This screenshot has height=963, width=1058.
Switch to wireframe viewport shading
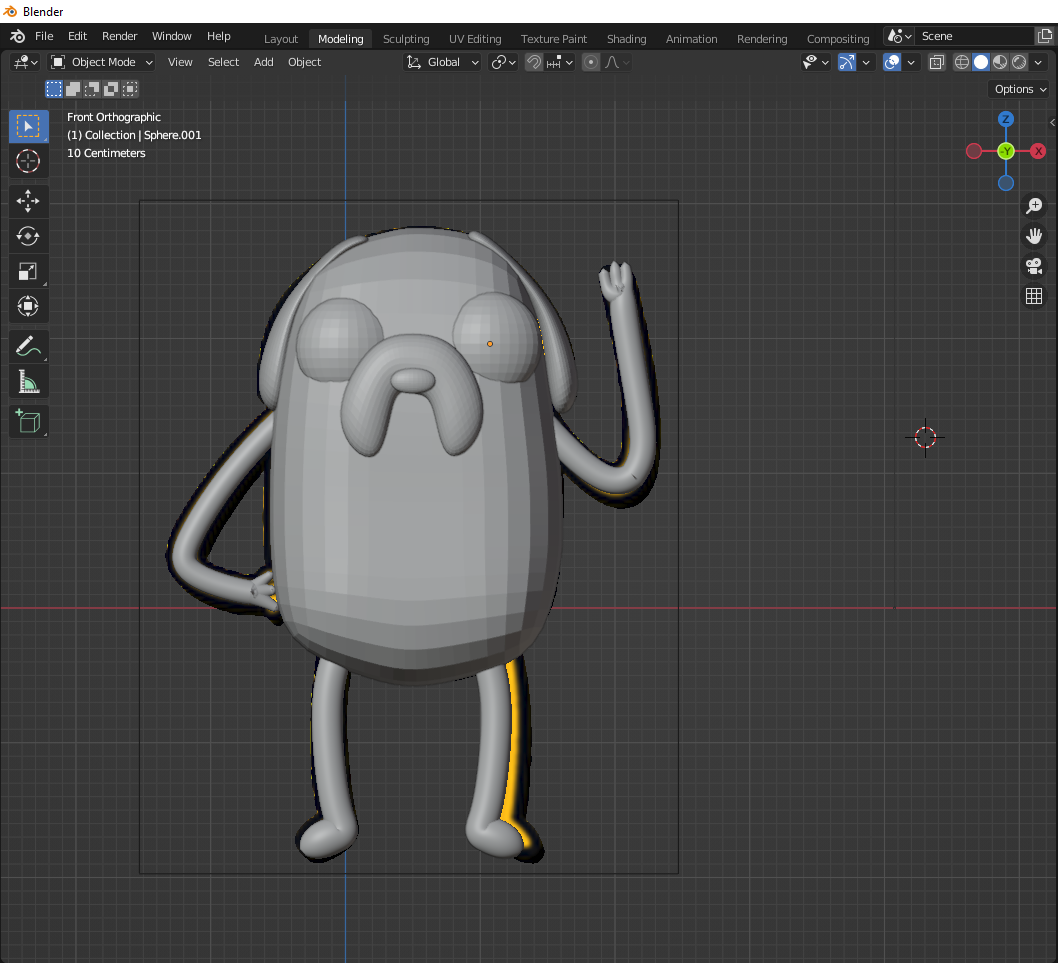click(962, 62)
